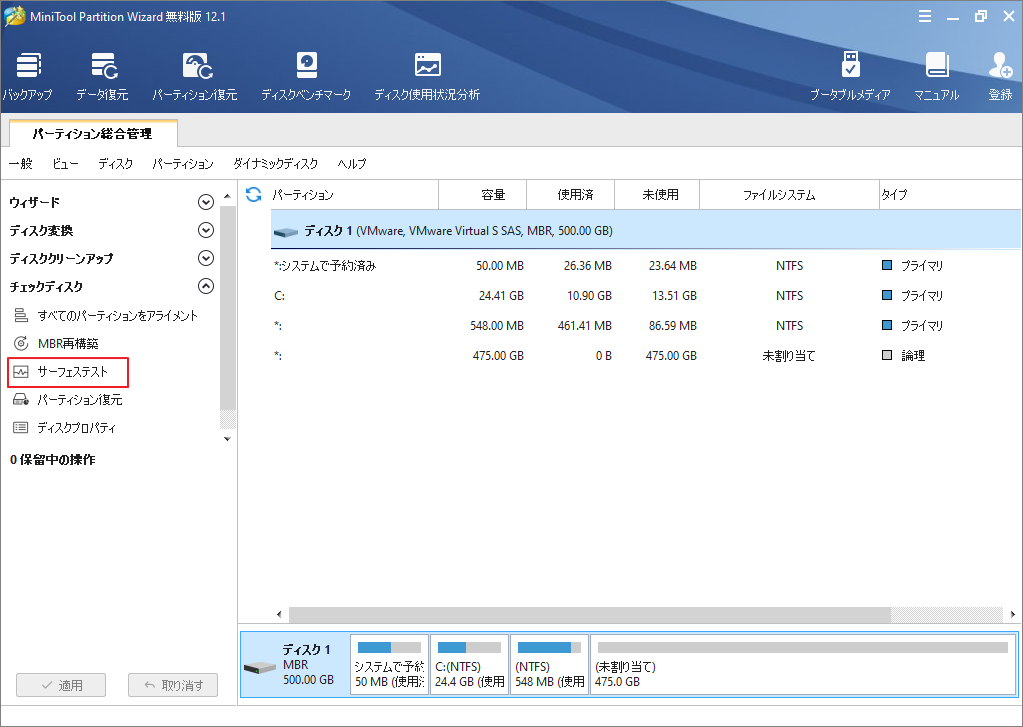Select the 475.00 GB unallocated row
Image resolution: width=1023 pixels, height=727 pixels.
(645, 356)
